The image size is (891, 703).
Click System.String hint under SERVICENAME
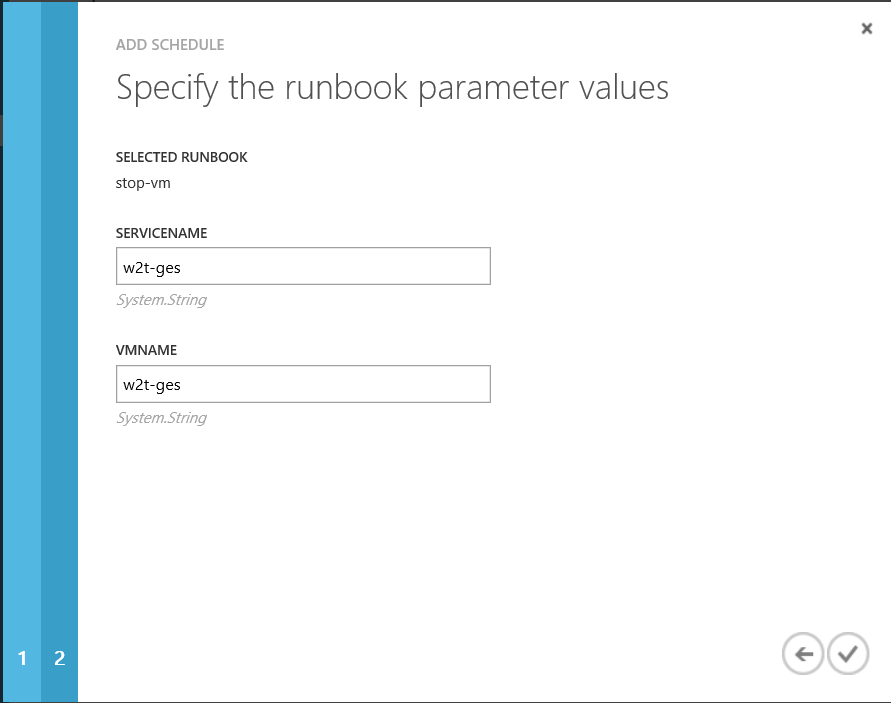coord(161,300)
